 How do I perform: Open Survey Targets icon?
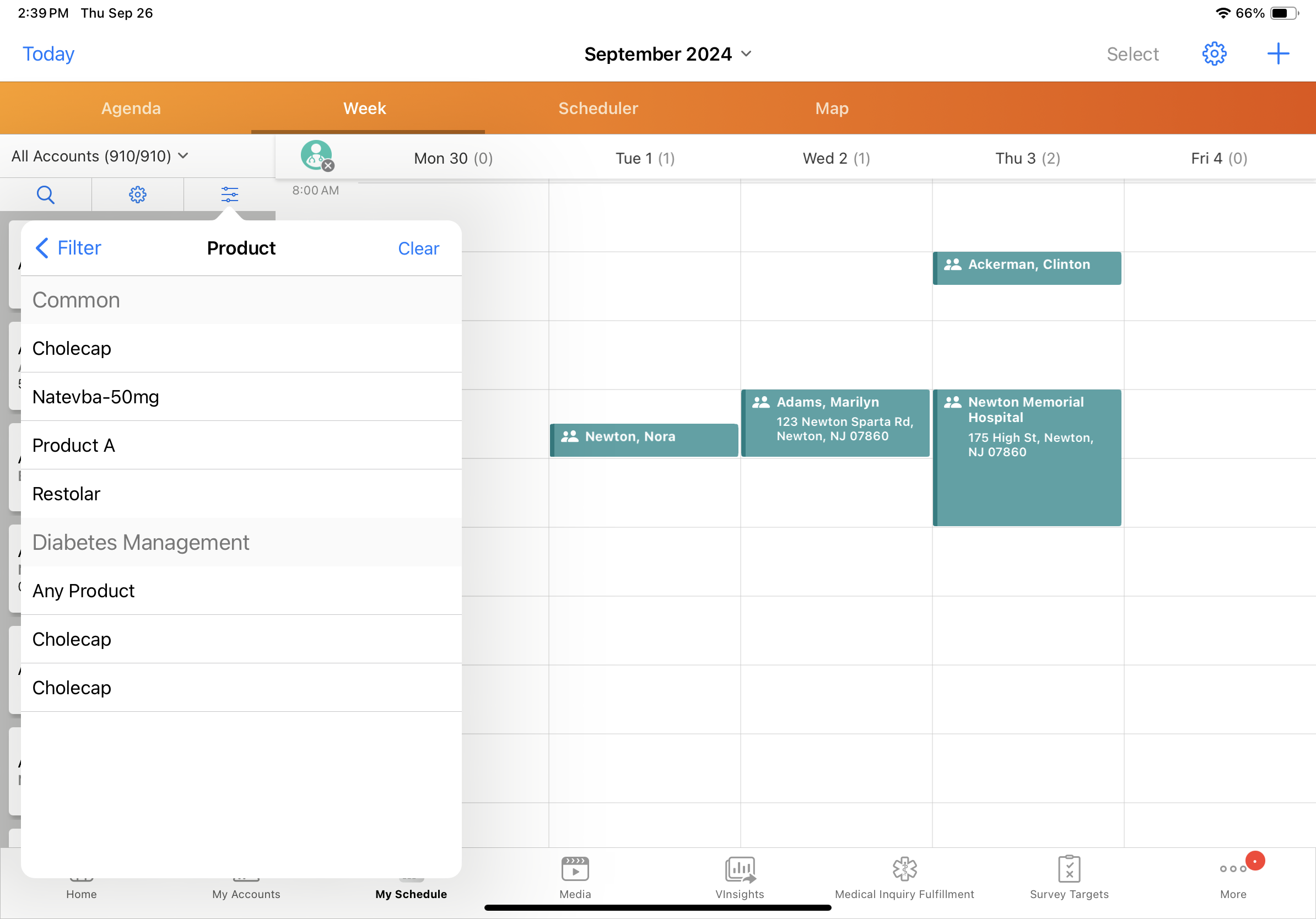click(x=1069, y=869)
